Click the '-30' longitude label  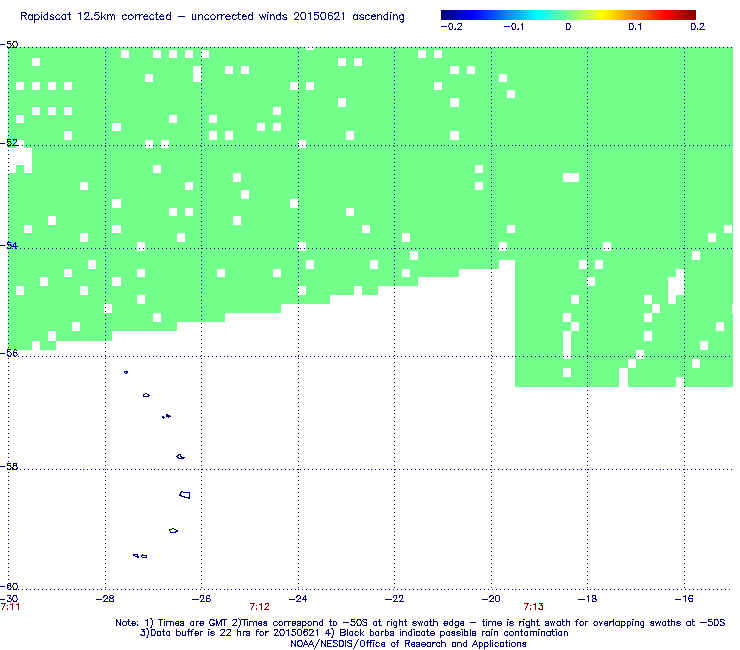point(9,599)
